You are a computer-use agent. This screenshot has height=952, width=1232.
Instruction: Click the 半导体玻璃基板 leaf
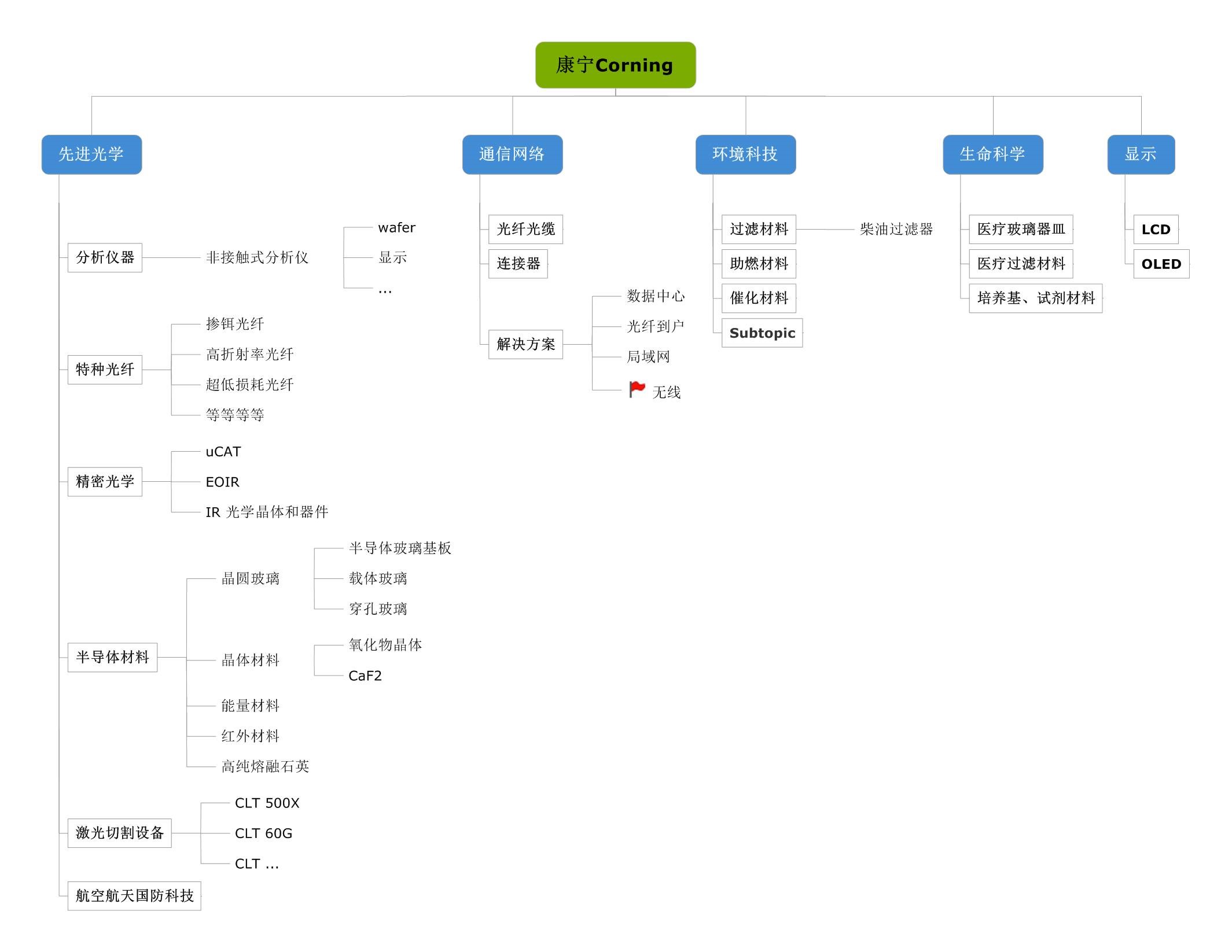pyautogui.click(x=400, y=548)
